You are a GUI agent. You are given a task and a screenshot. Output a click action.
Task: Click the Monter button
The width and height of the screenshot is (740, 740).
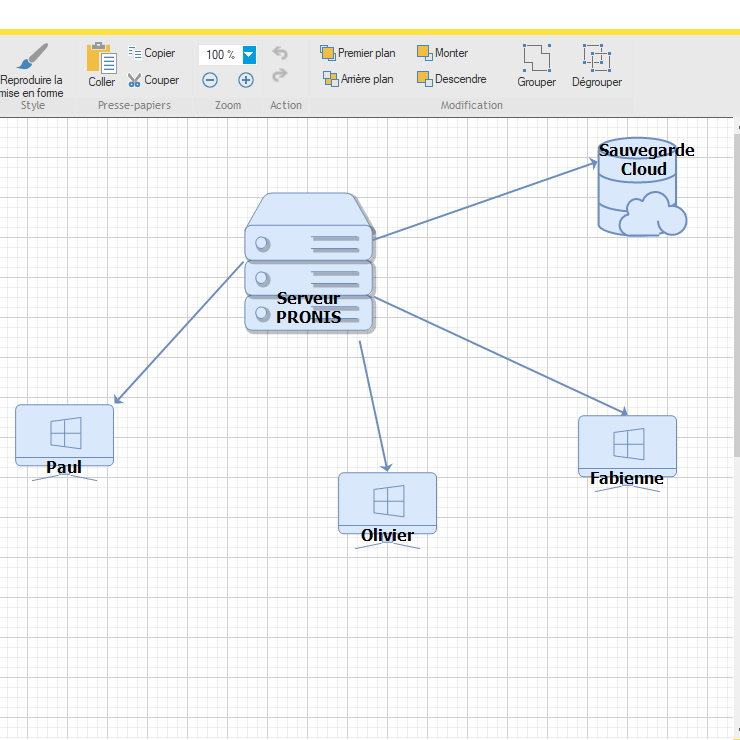(x=442, y=53)
